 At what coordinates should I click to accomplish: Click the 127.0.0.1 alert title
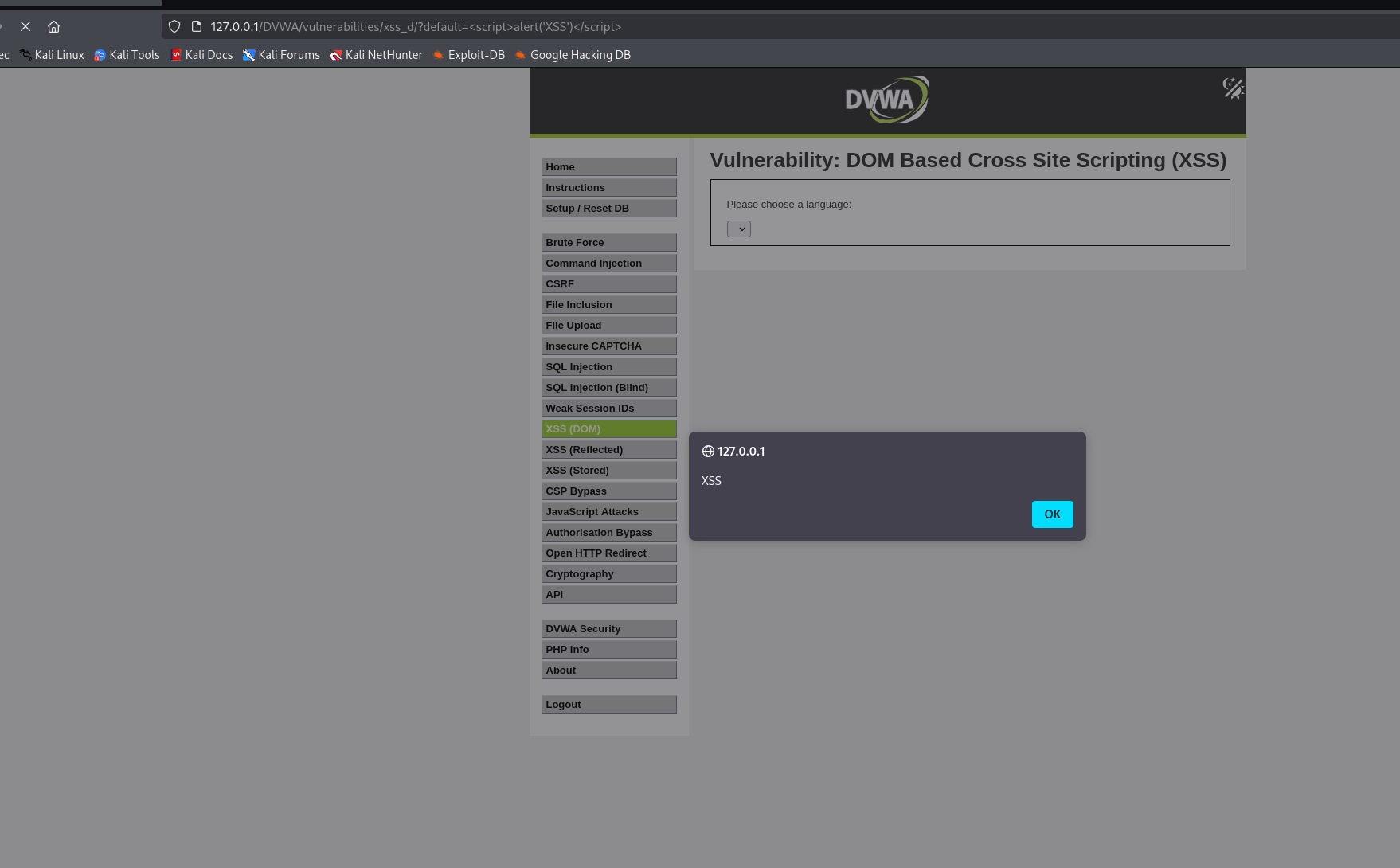tap(741, 451)
